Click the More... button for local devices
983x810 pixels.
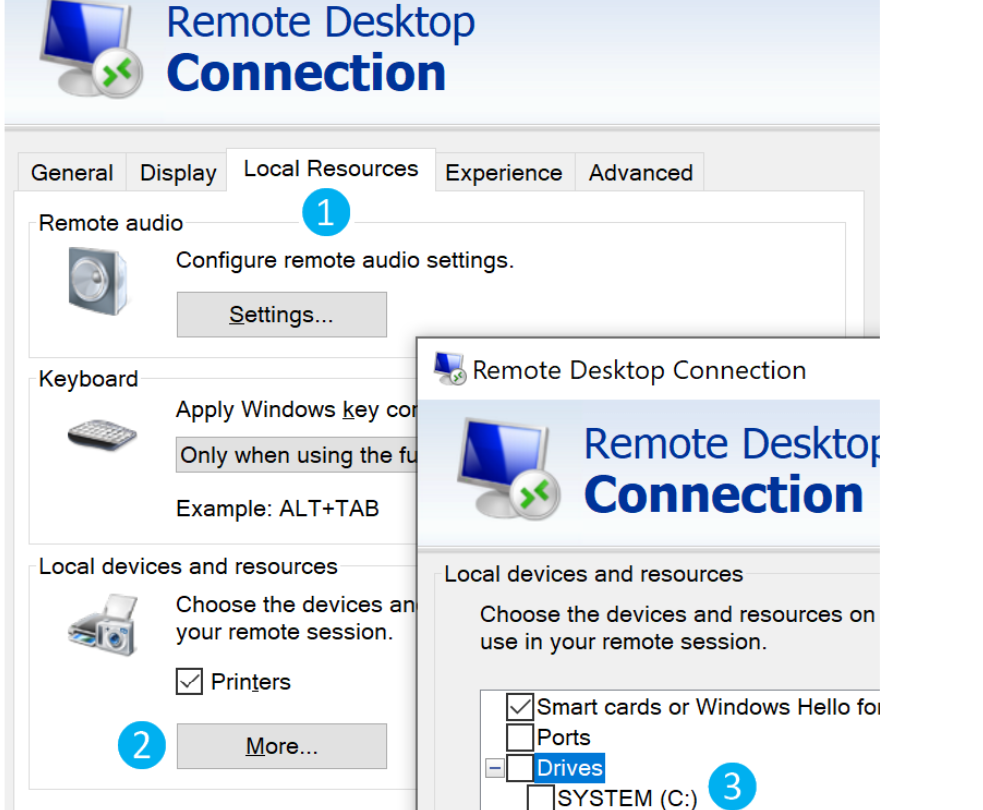[x=281, y=746]
